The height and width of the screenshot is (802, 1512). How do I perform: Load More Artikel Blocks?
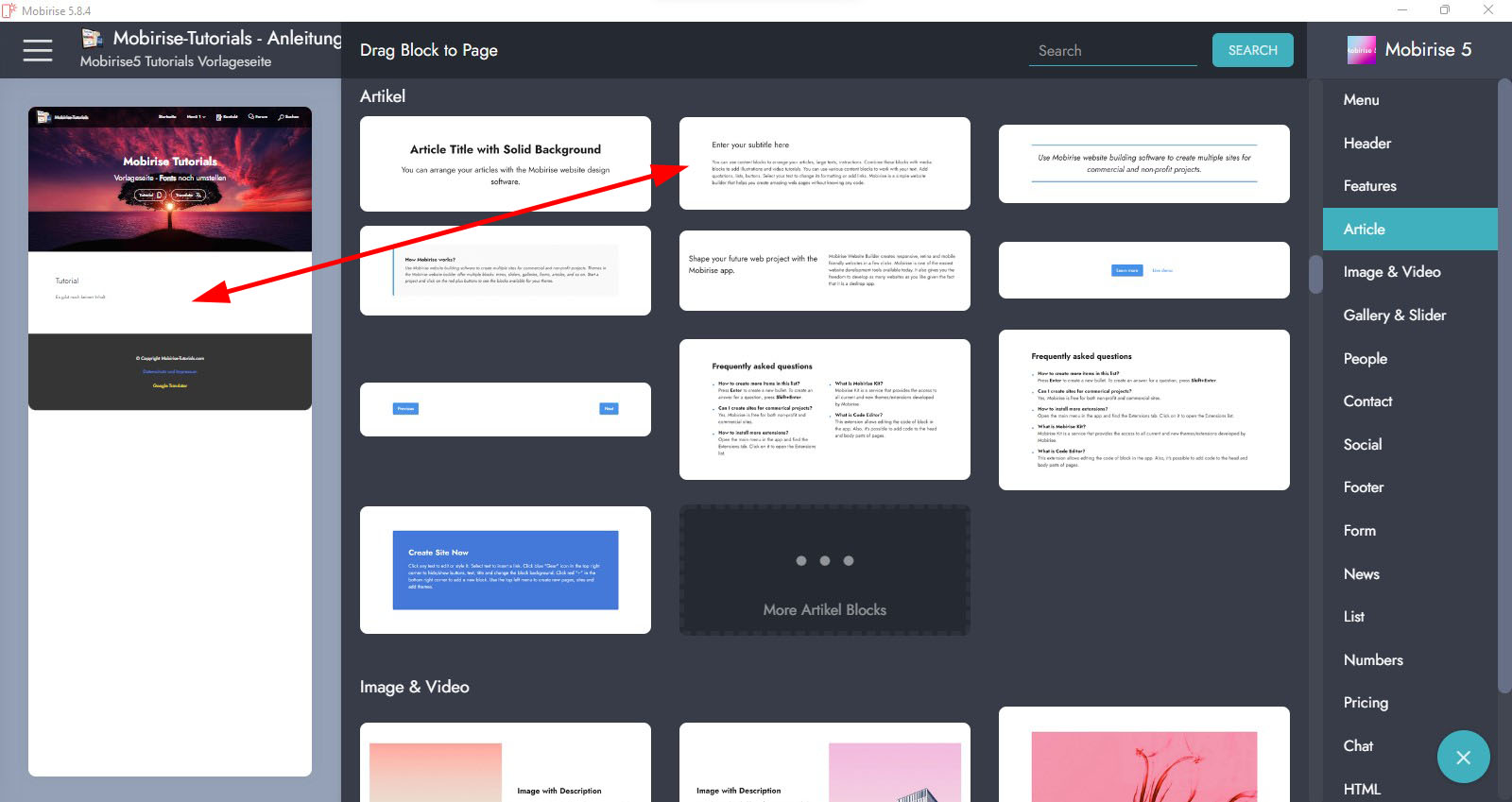coord(825,570)
